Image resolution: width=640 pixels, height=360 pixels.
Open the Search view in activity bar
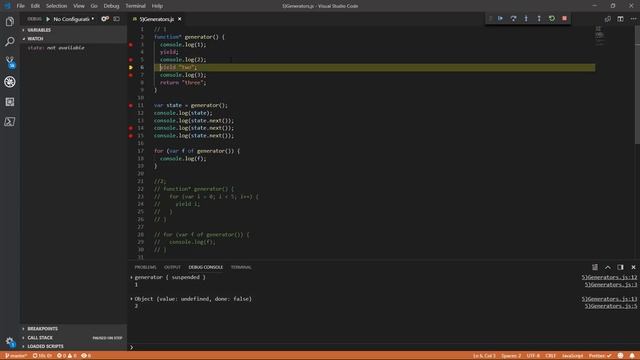(x=10, y=42)
